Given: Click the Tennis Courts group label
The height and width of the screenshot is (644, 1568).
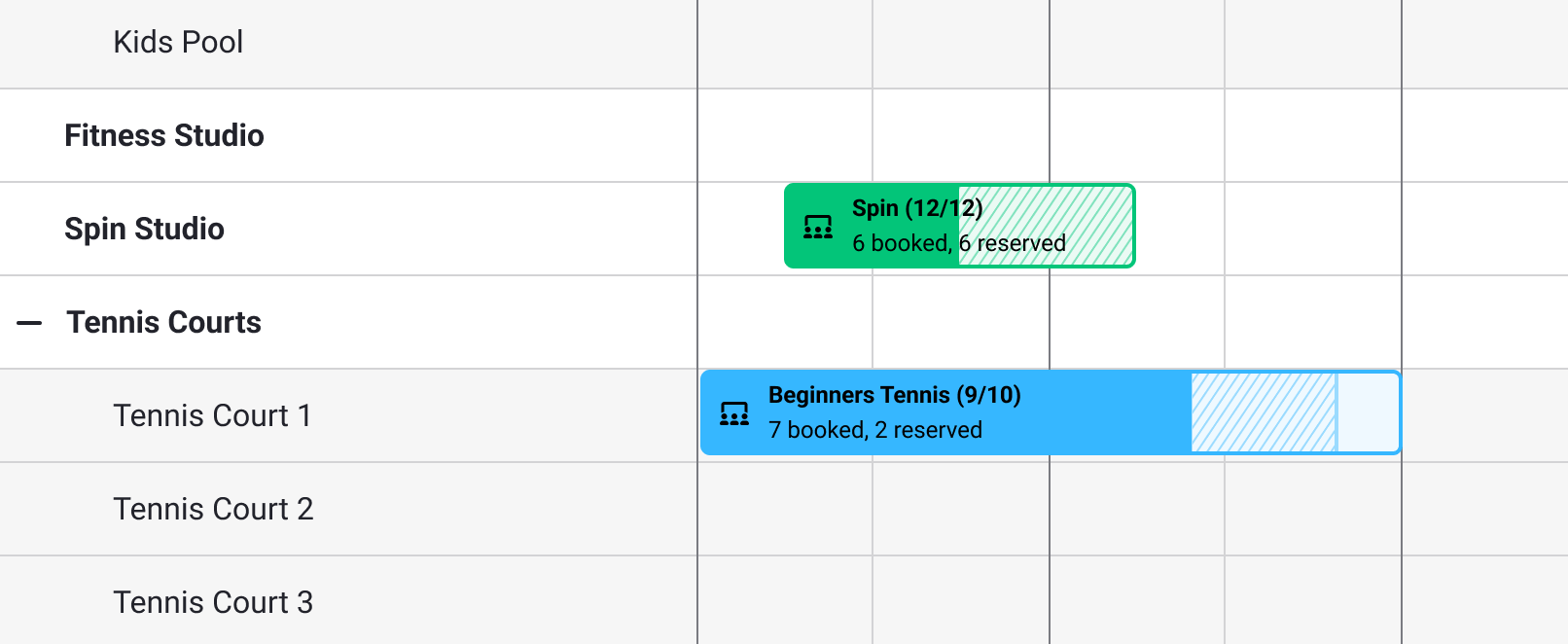Looking at the screenshot, I should (x=164, y=323).
